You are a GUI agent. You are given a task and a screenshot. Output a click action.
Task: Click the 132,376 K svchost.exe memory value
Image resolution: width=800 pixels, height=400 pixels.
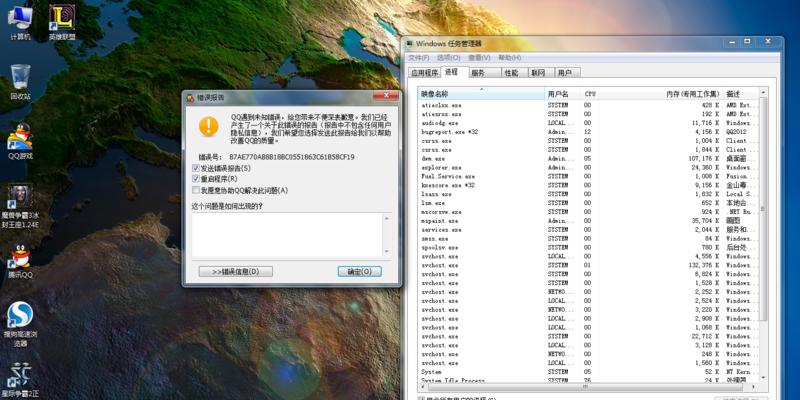point(702,265)
